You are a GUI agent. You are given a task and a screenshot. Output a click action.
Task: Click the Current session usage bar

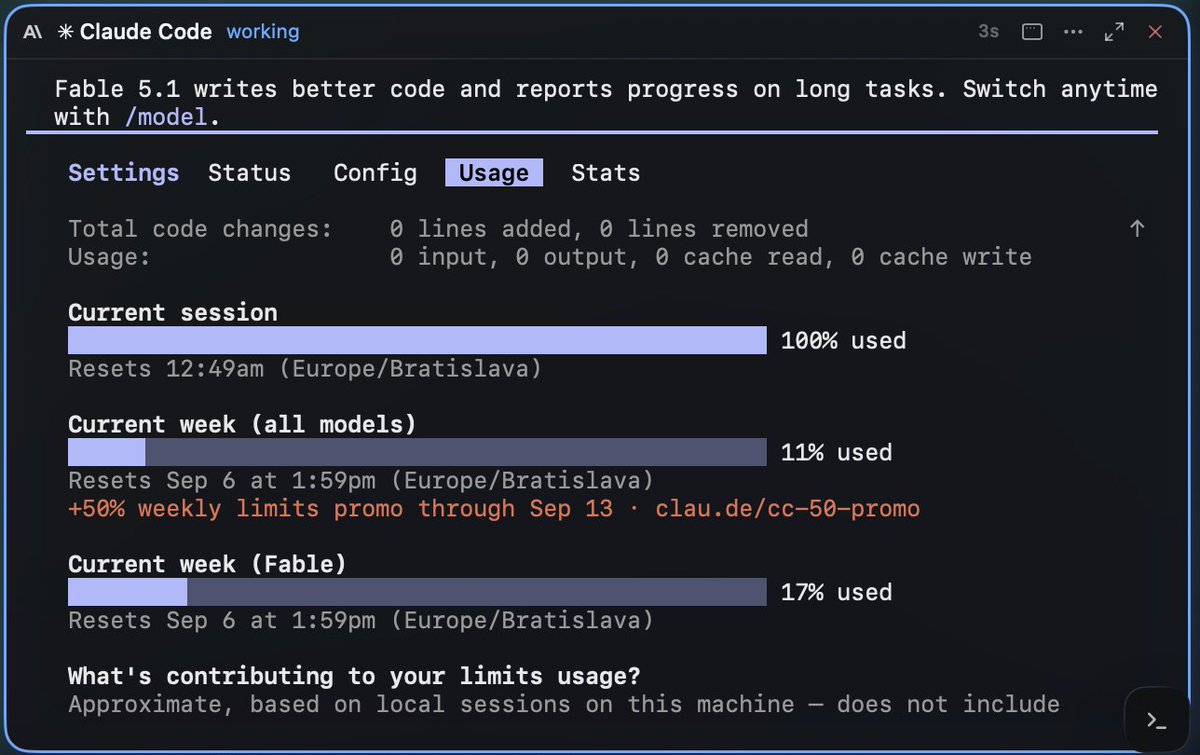coord(417,340)
